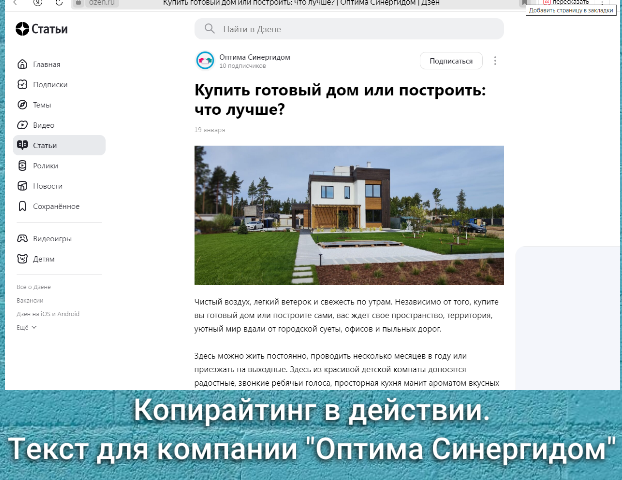Click the 10 подписчиков subscriber count
Screen dimensions: 622x480
tap(242, 66)
